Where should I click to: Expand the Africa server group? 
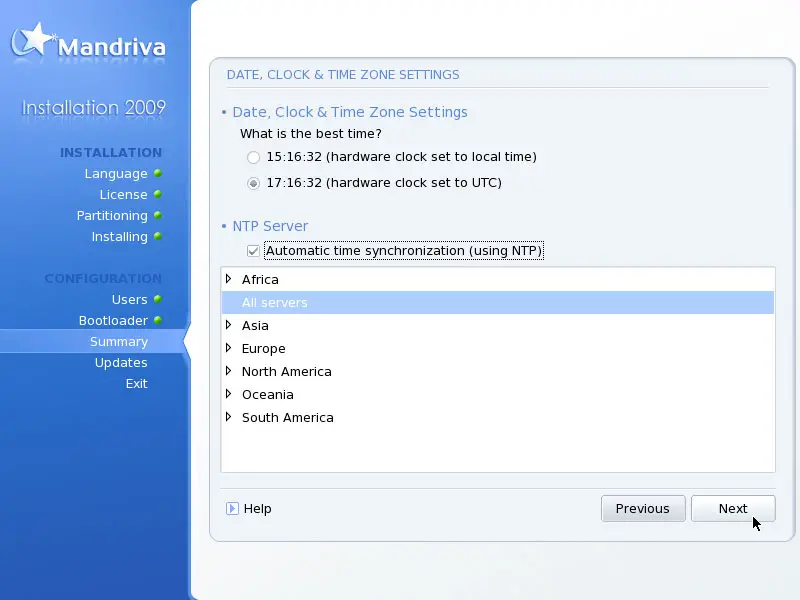pos(229,279)
